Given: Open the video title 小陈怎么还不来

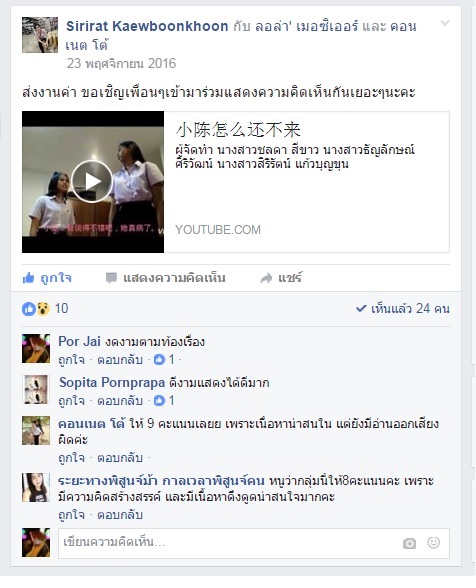Looking at the screenshot, I should coord(238,130).
